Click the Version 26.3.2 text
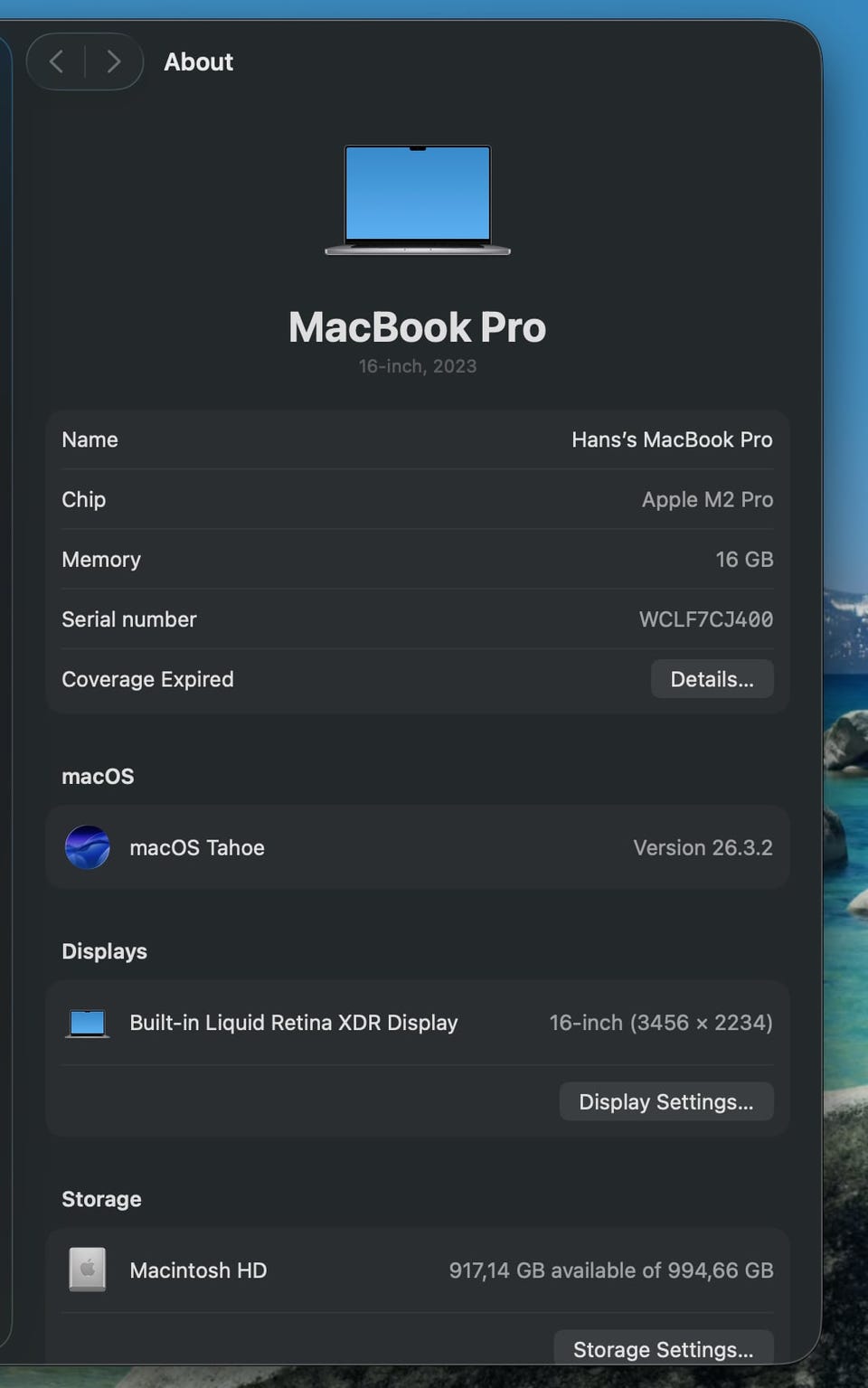 [x=703, y=847]
